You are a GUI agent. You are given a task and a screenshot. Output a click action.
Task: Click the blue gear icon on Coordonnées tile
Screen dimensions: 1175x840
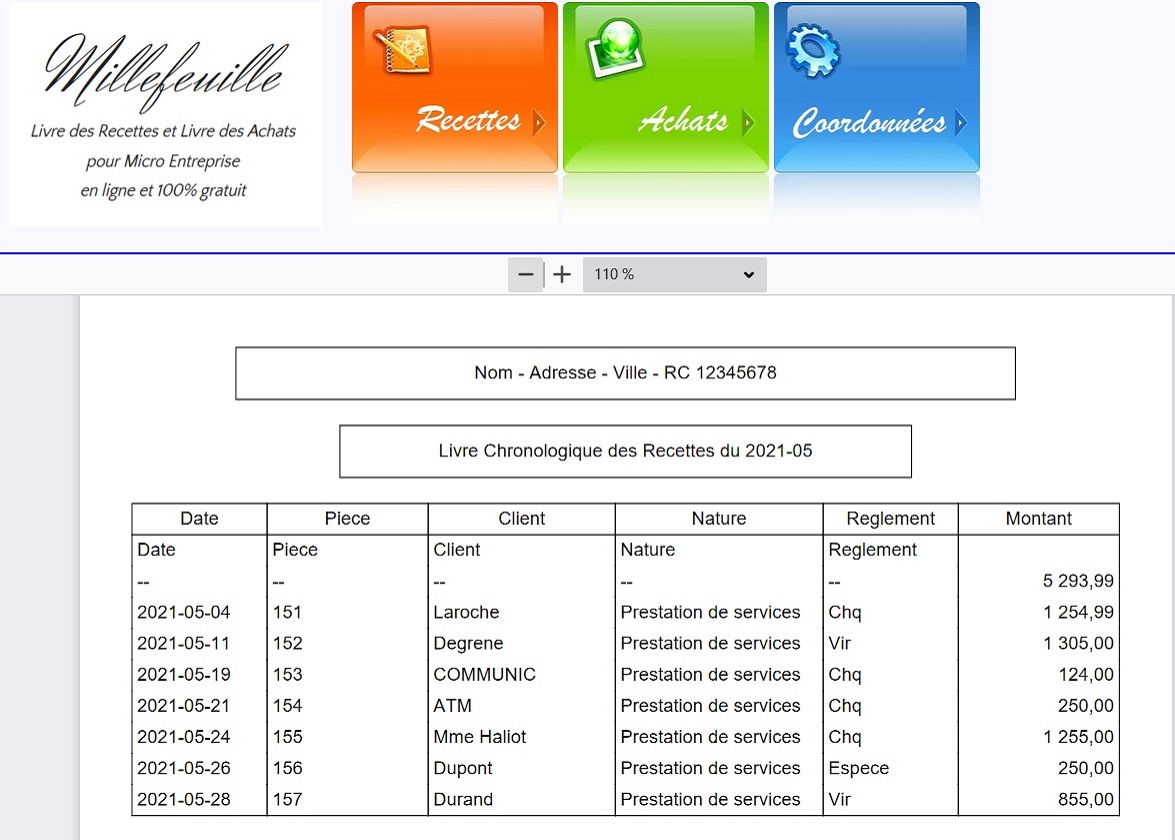coord(814,48)
